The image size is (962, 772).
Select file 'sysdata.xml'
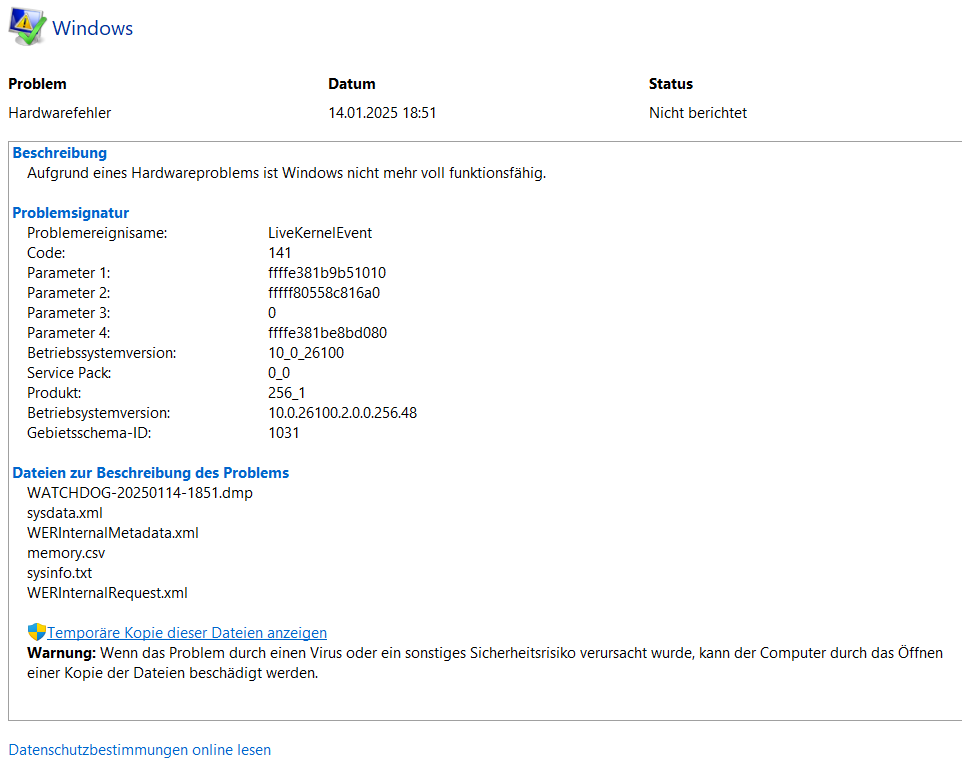click(x=64, y=513)
